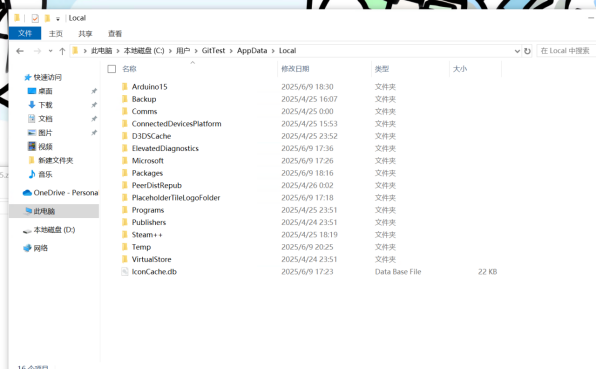The width and height of the screenshot is (596, 369).
Task: Sort by the Date modified (修改日期) header
Action: click(x=295, y=69)
